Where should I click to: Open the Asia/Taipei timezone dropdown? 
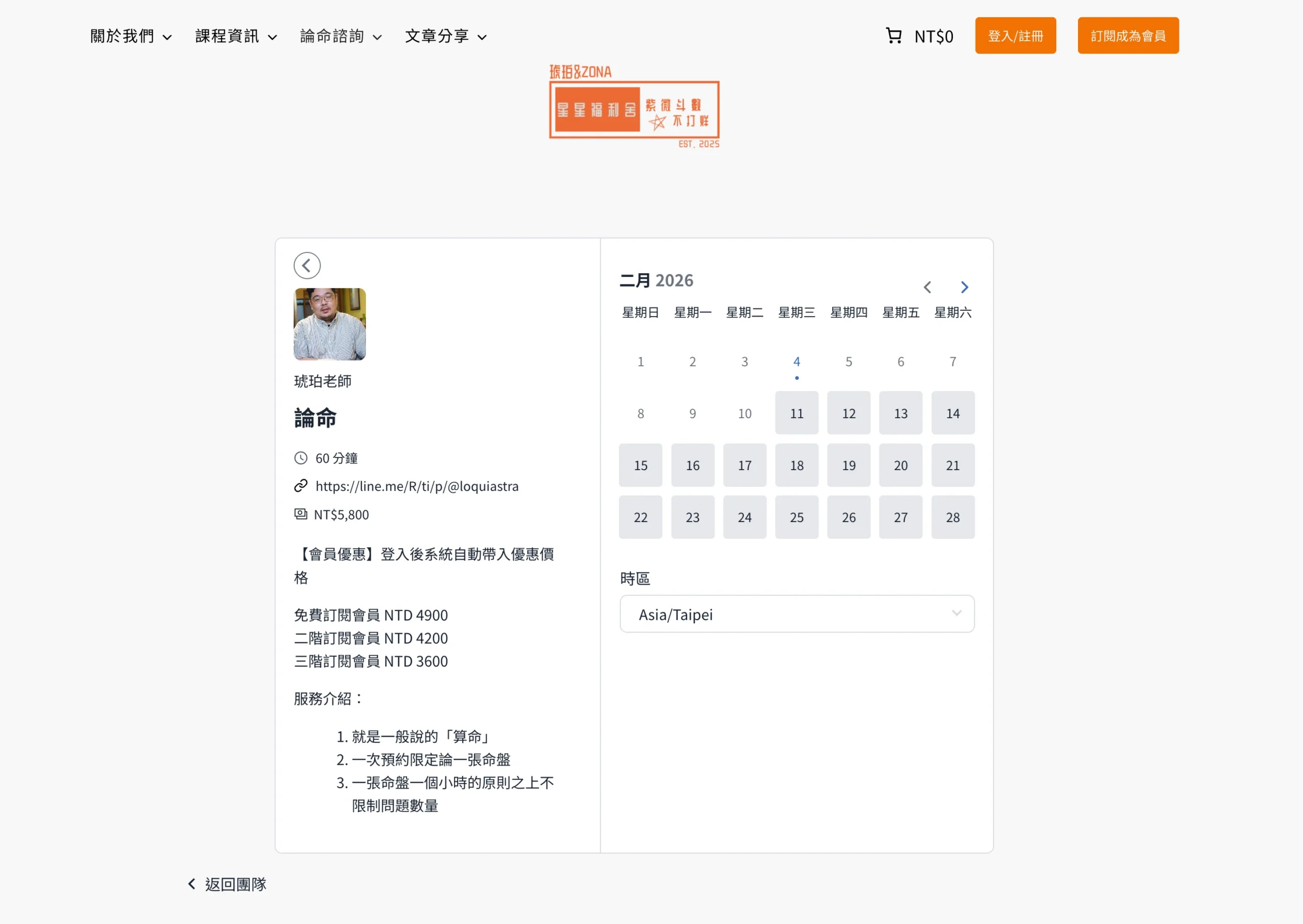[x=797, y=614]
